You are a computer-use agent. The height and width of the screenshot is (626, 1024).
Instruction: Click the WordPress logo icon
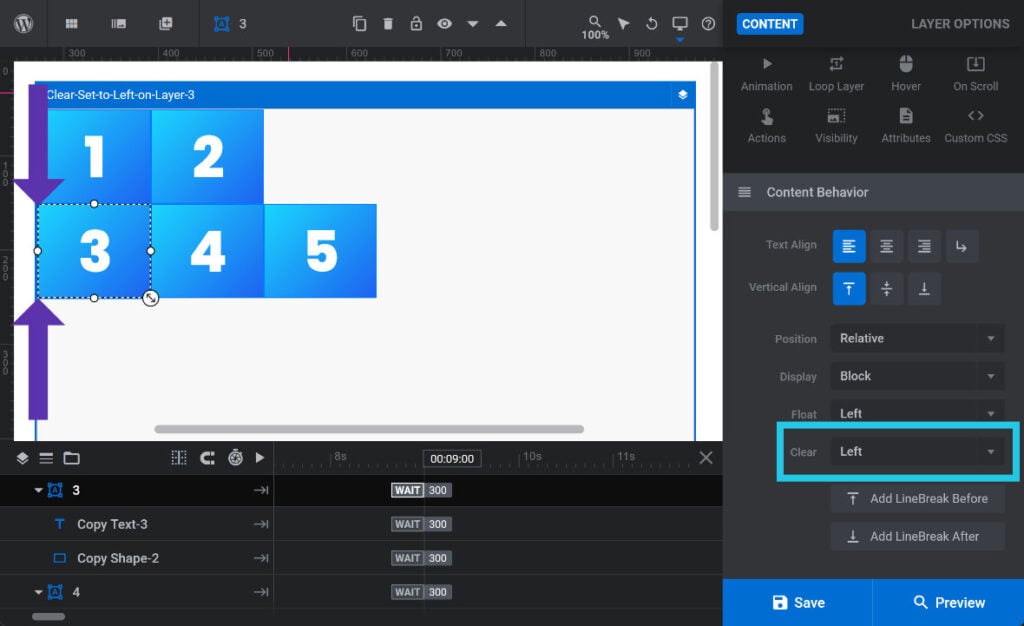coord(23,23)
